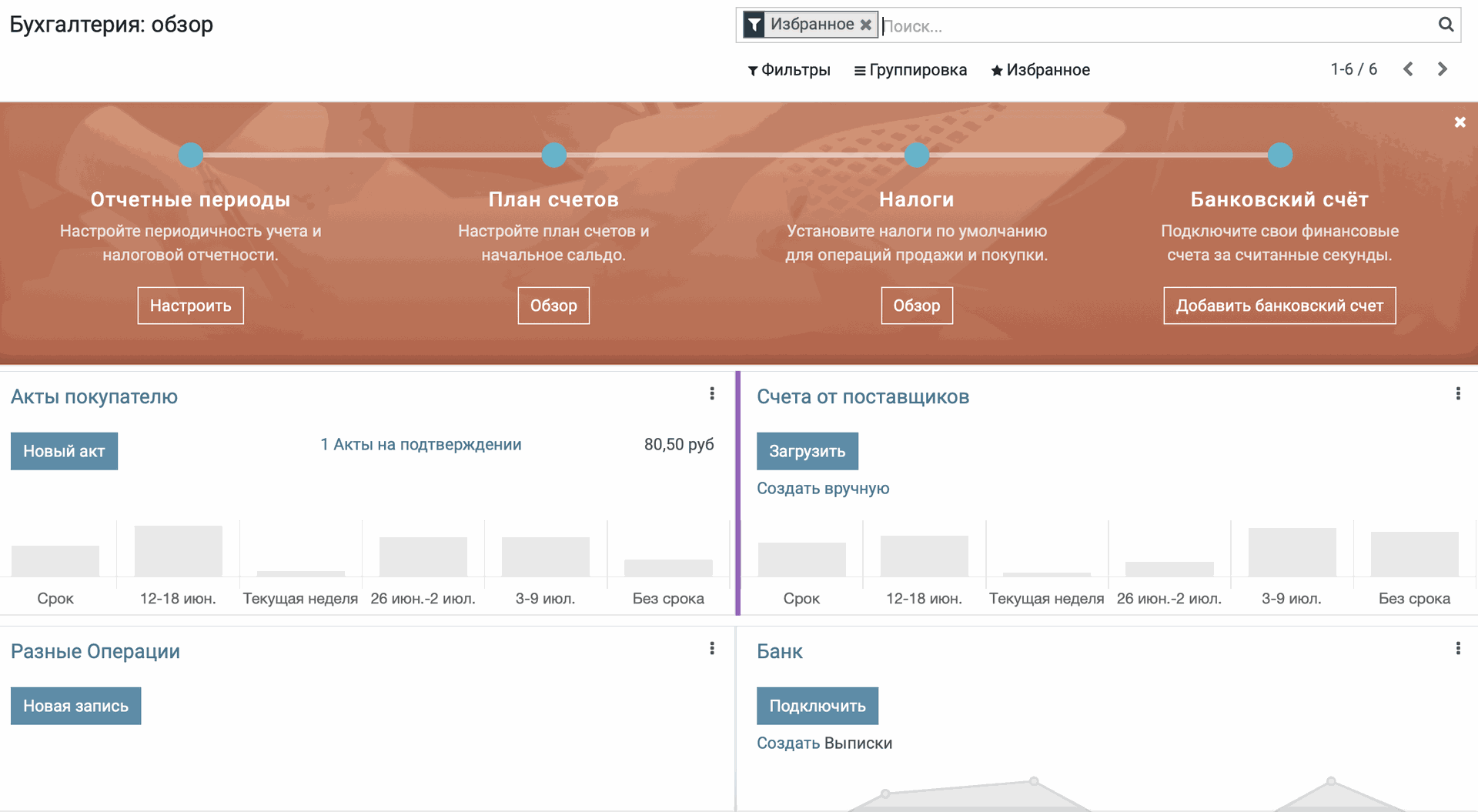Viewport: 1478px width, 812px height.
Task: Go to previous page arrow
Action: coord(1408,69)
